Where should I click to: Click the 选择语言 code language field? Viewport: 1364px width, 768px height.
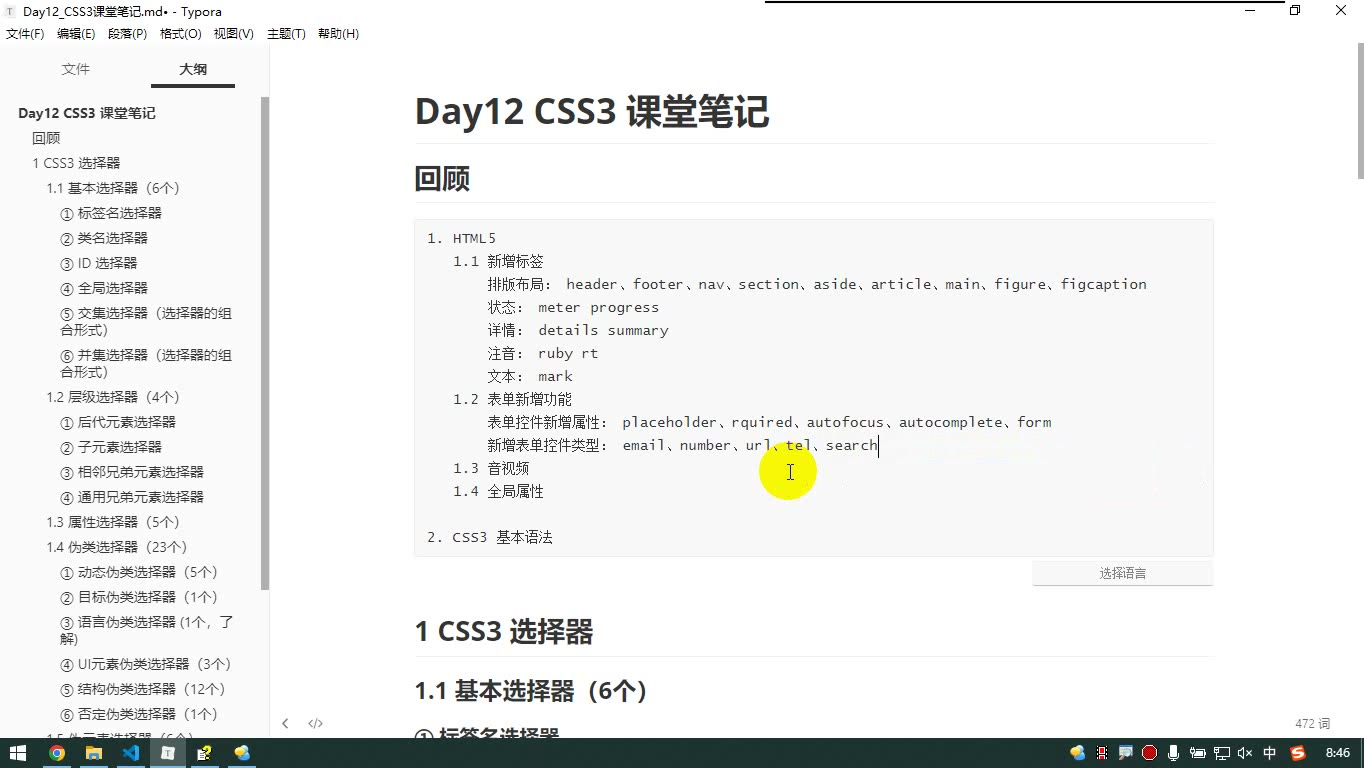coord(1122,574)
